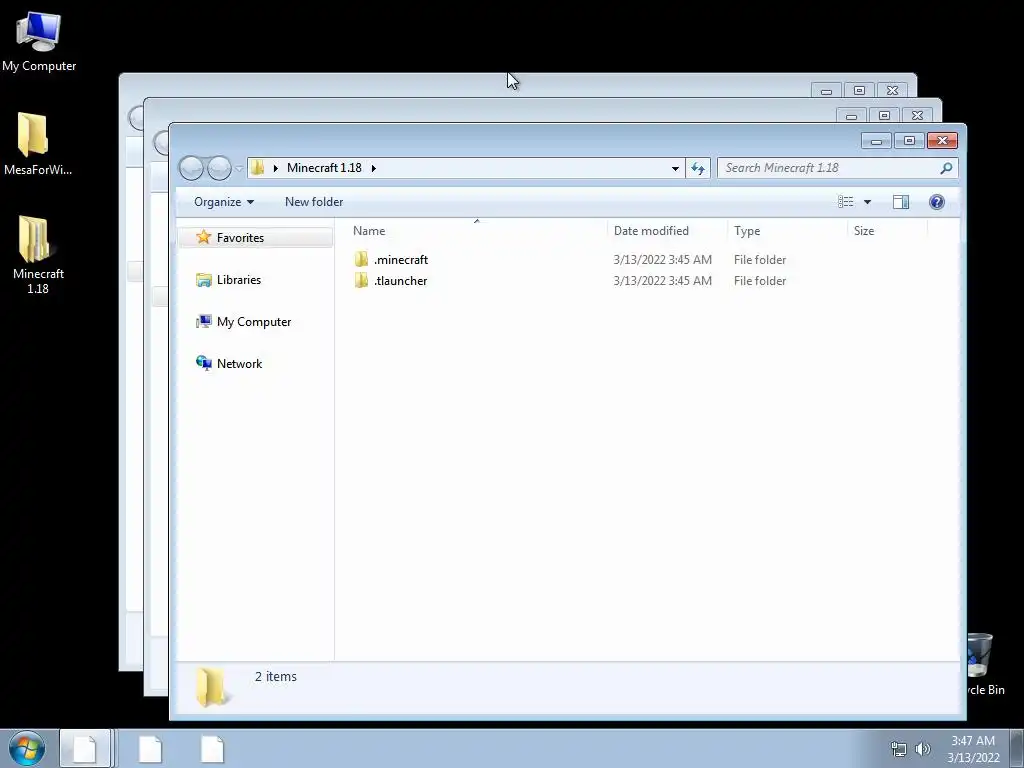Select the .minecraft folder
This screenshot has width=1024, height=768.
pyautogui.click(x=401, y=260)
